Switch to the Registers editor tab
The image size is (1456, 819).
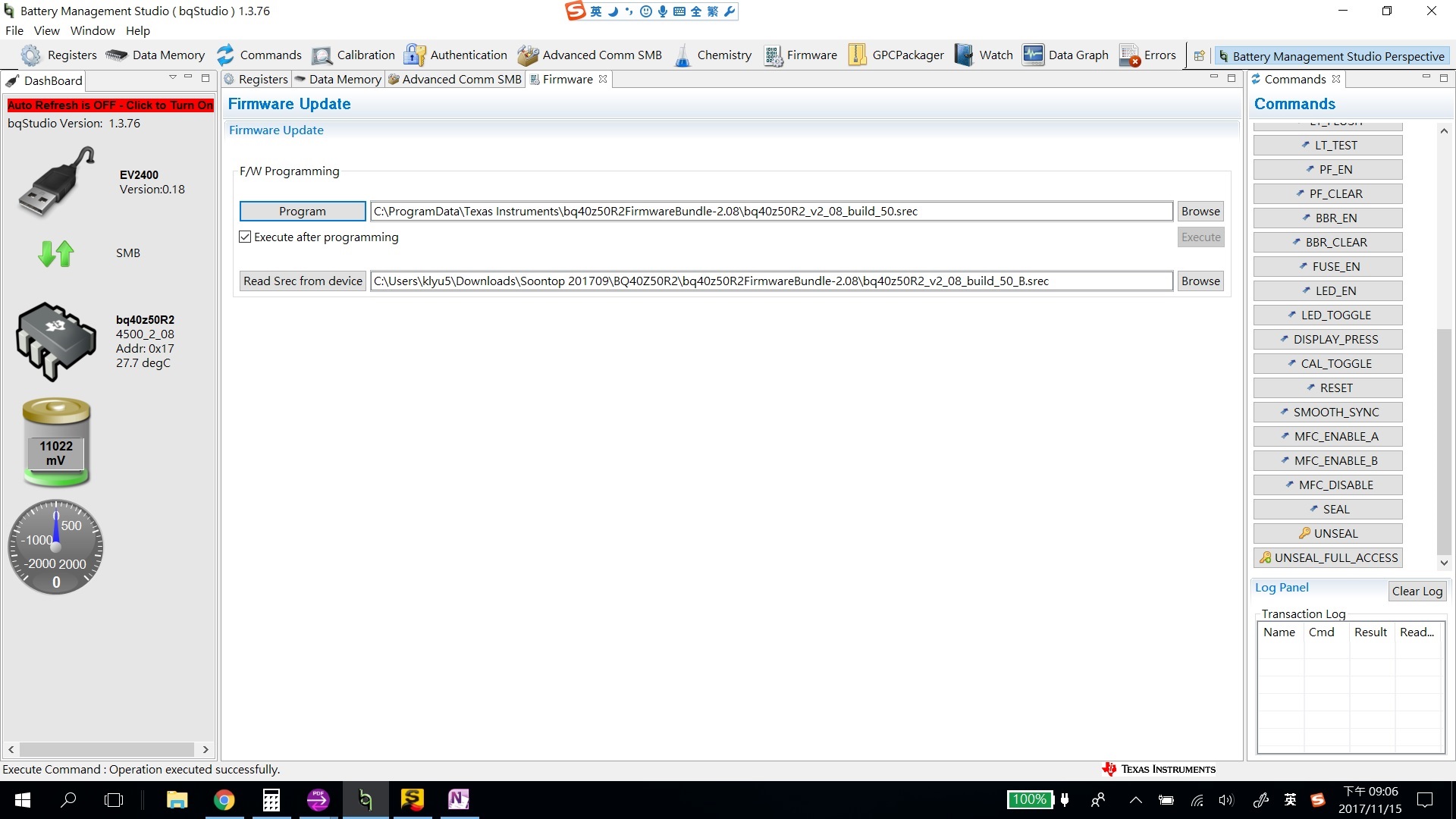[x=256, y=80]
